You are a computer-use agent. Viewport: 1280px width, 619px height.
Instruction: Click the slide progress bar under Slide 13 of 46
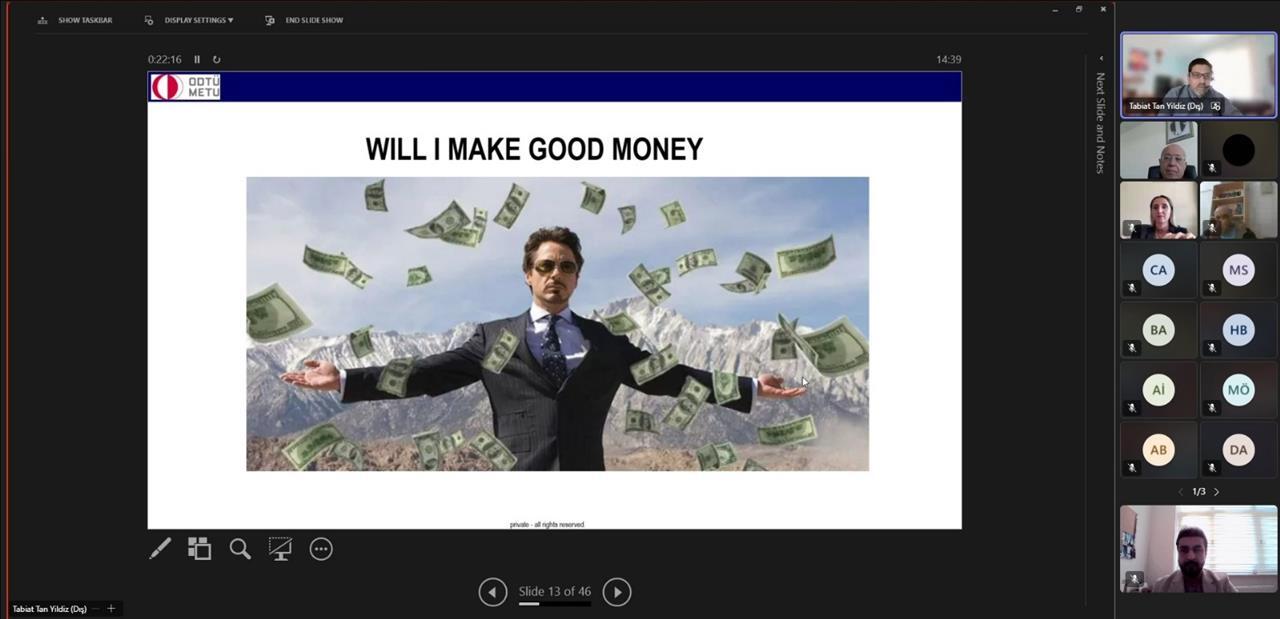[x=554, y=604]
